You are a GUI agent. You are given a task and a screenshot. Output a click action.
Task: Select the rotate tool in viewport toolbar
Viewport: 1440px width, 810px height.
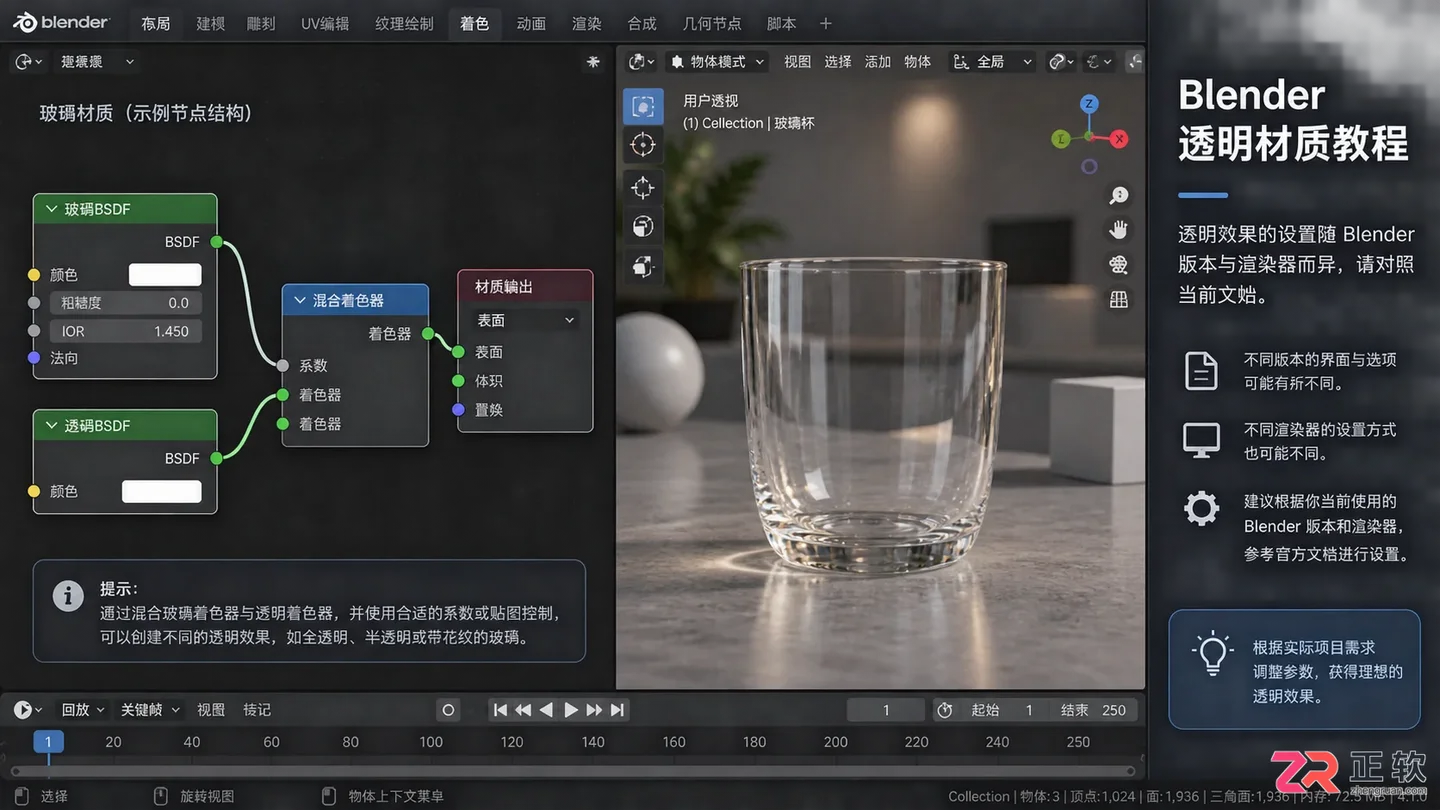point(643,227)
